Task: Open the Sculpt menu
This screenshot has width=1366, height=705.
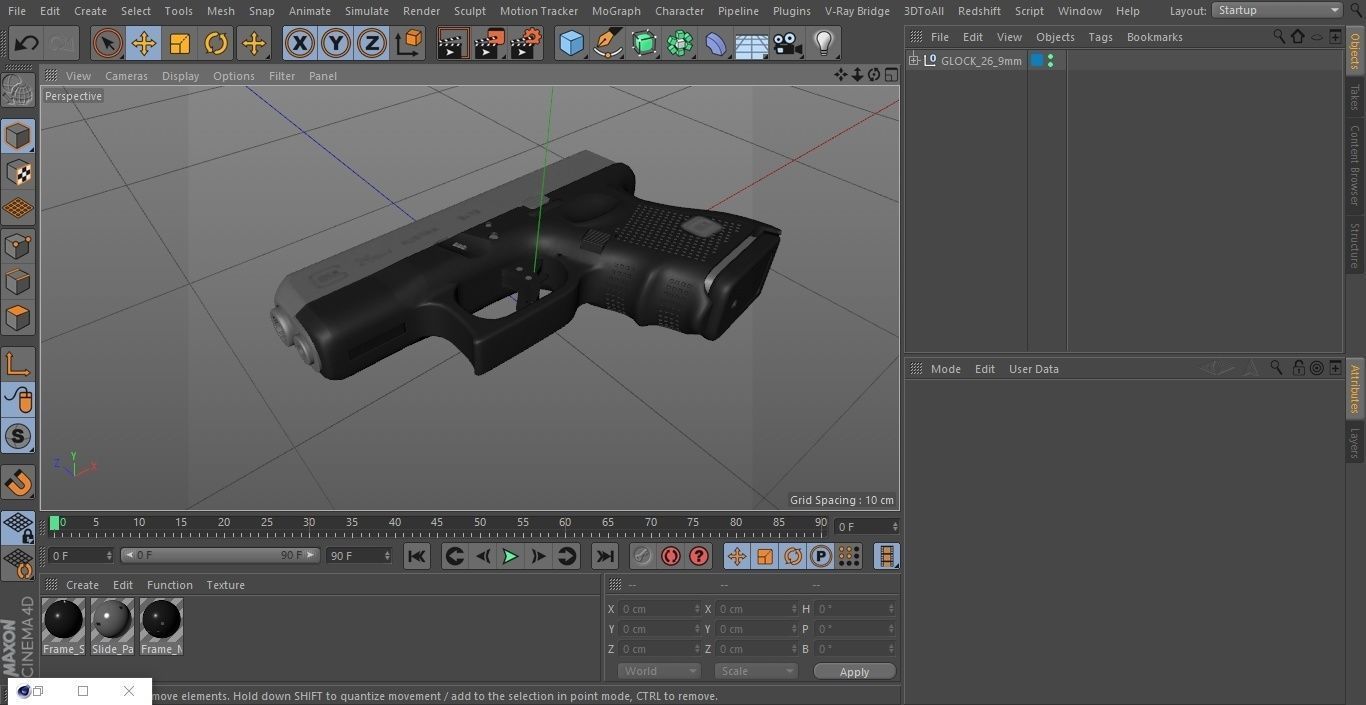Action: 470,10
